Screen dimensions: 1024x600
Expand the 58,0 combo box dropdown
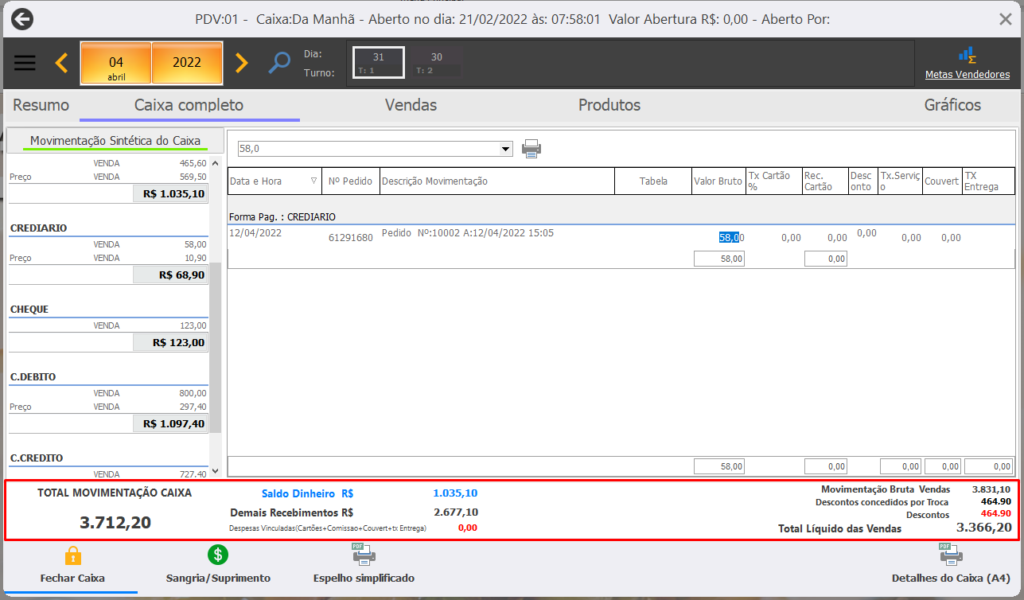click(505, 149)
